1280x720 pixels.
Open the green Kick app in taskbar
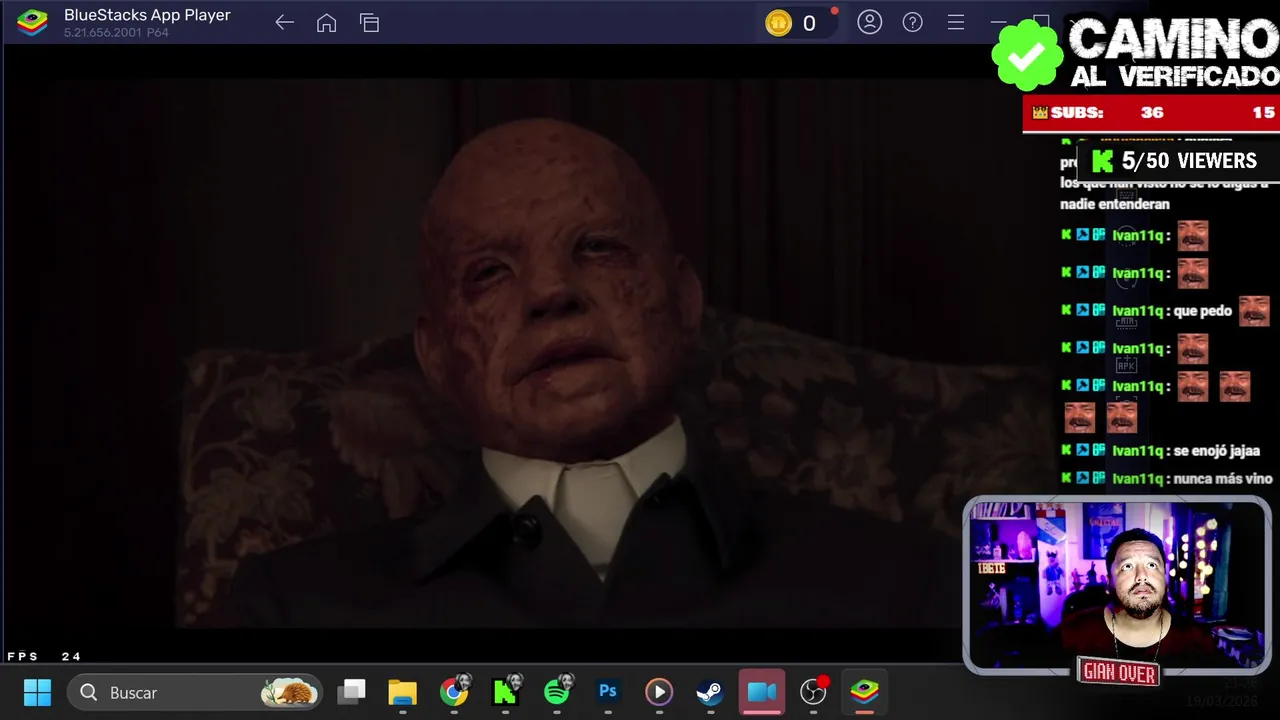[505, 691]
